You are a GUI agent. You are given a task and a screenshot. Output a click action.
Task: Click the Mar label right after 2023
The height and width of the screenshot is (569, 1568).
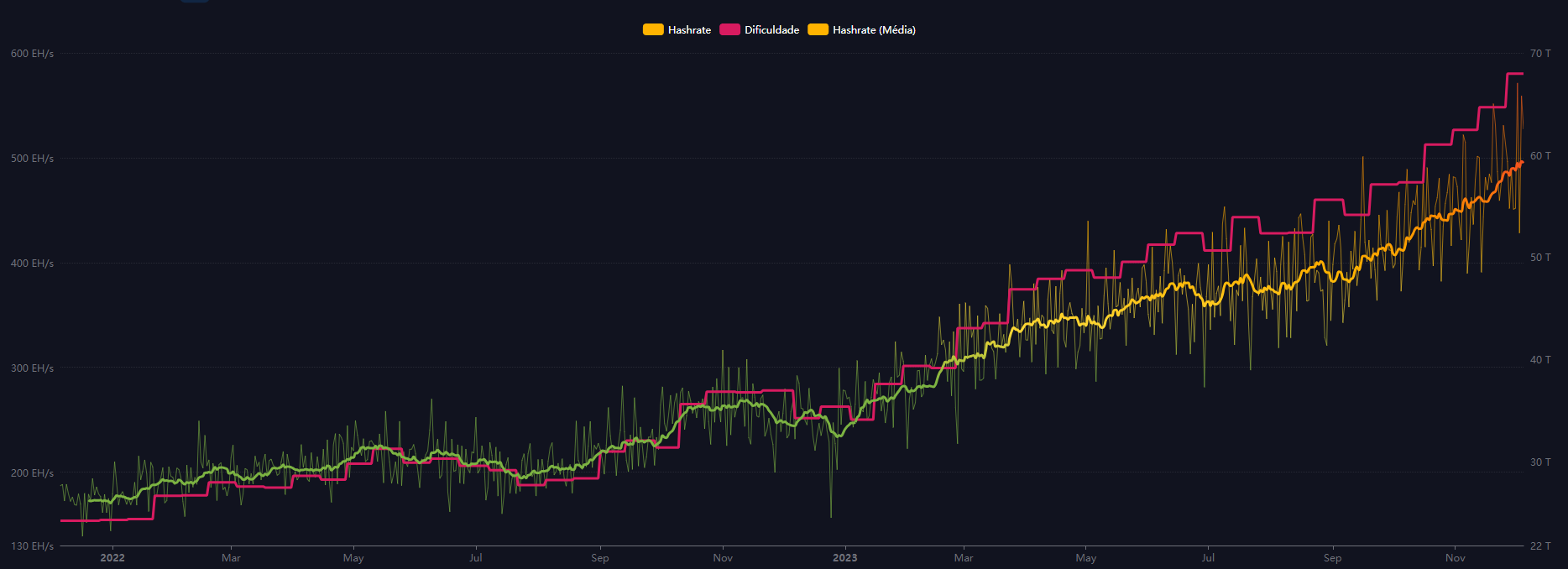(x=964, y=558)
